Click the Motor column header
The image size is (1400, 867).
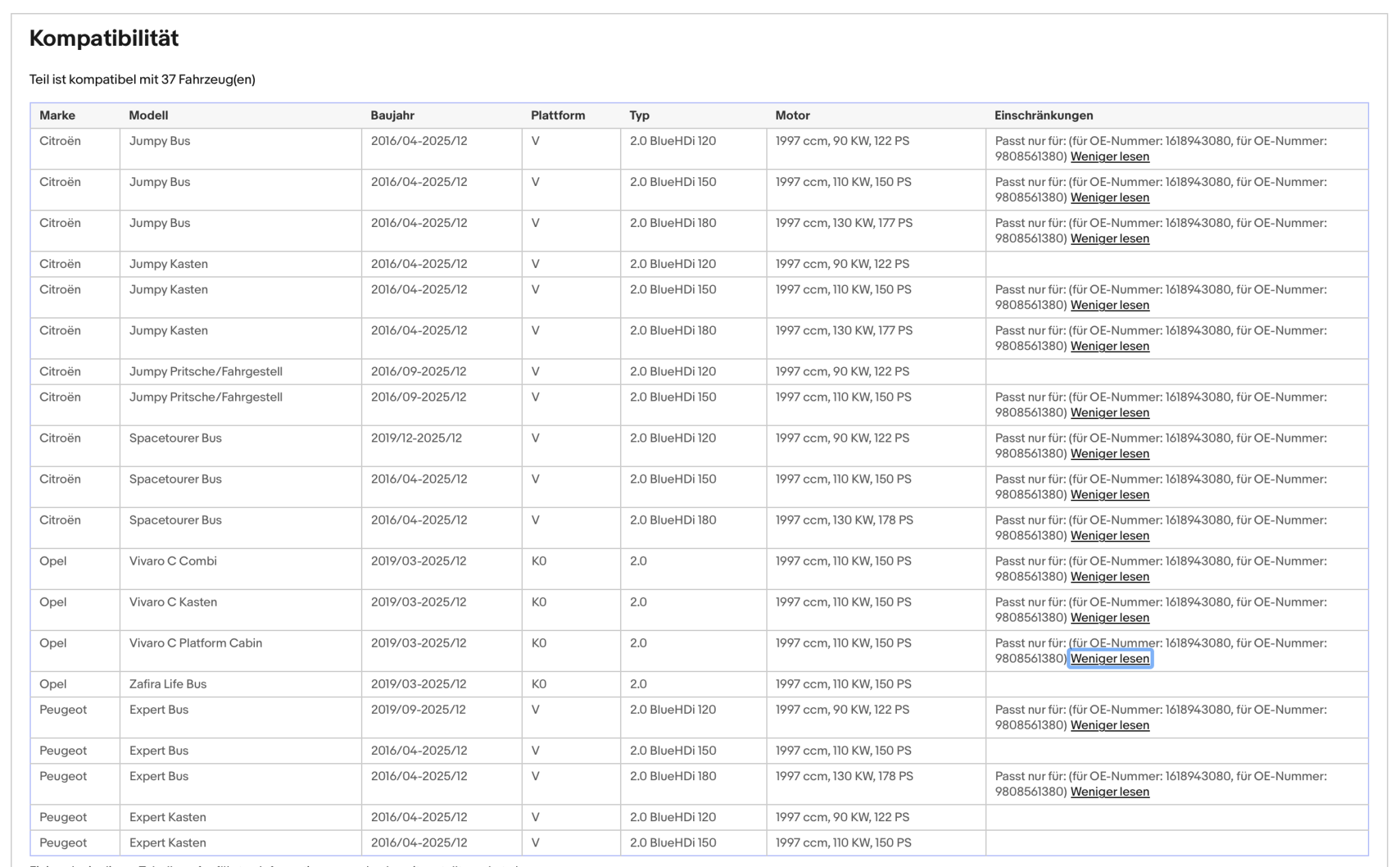click(792, 116)
